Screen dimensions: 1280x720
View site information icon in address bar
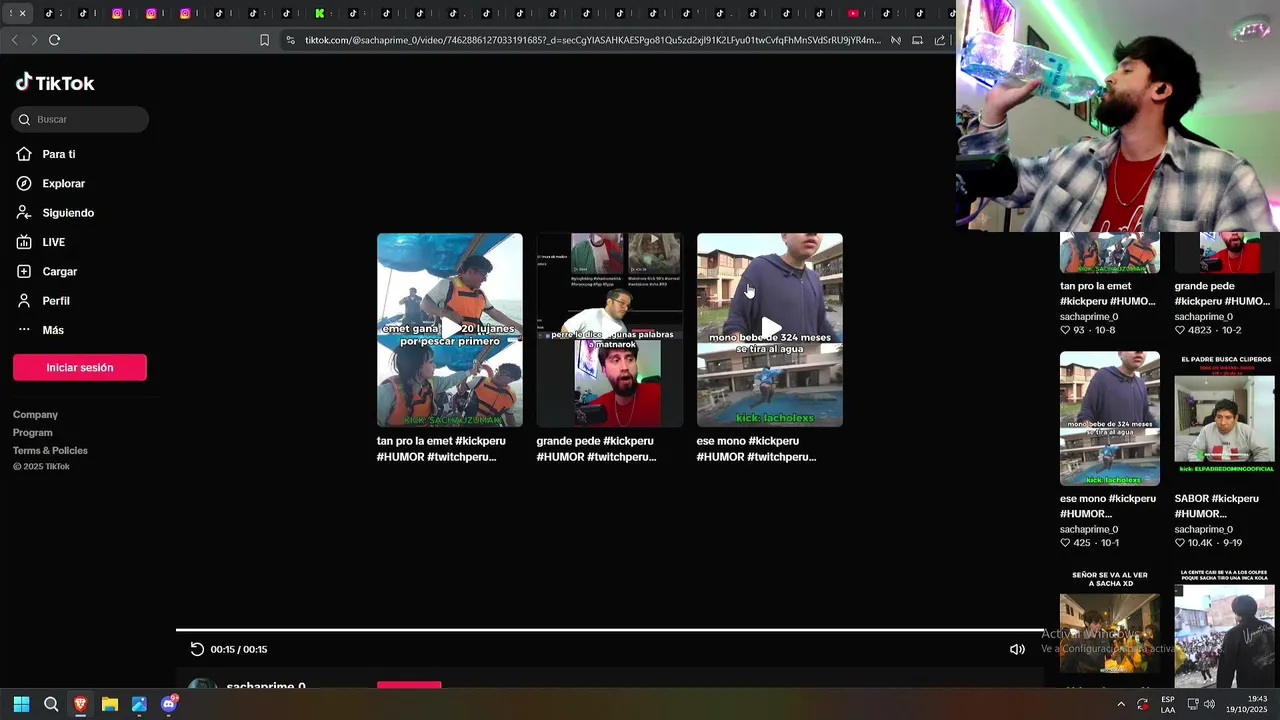(x=290, y=40)
